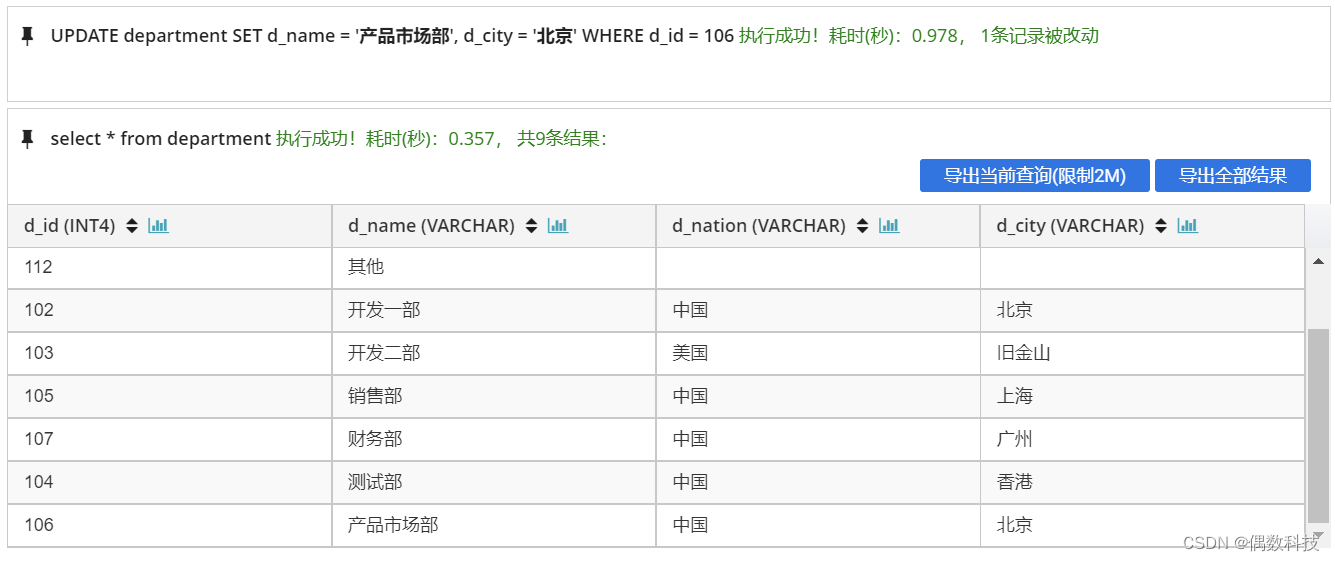1335x561 pixels.
Task: Click the vertical scrollbar thumb
Action: [x=1319, y=425]
